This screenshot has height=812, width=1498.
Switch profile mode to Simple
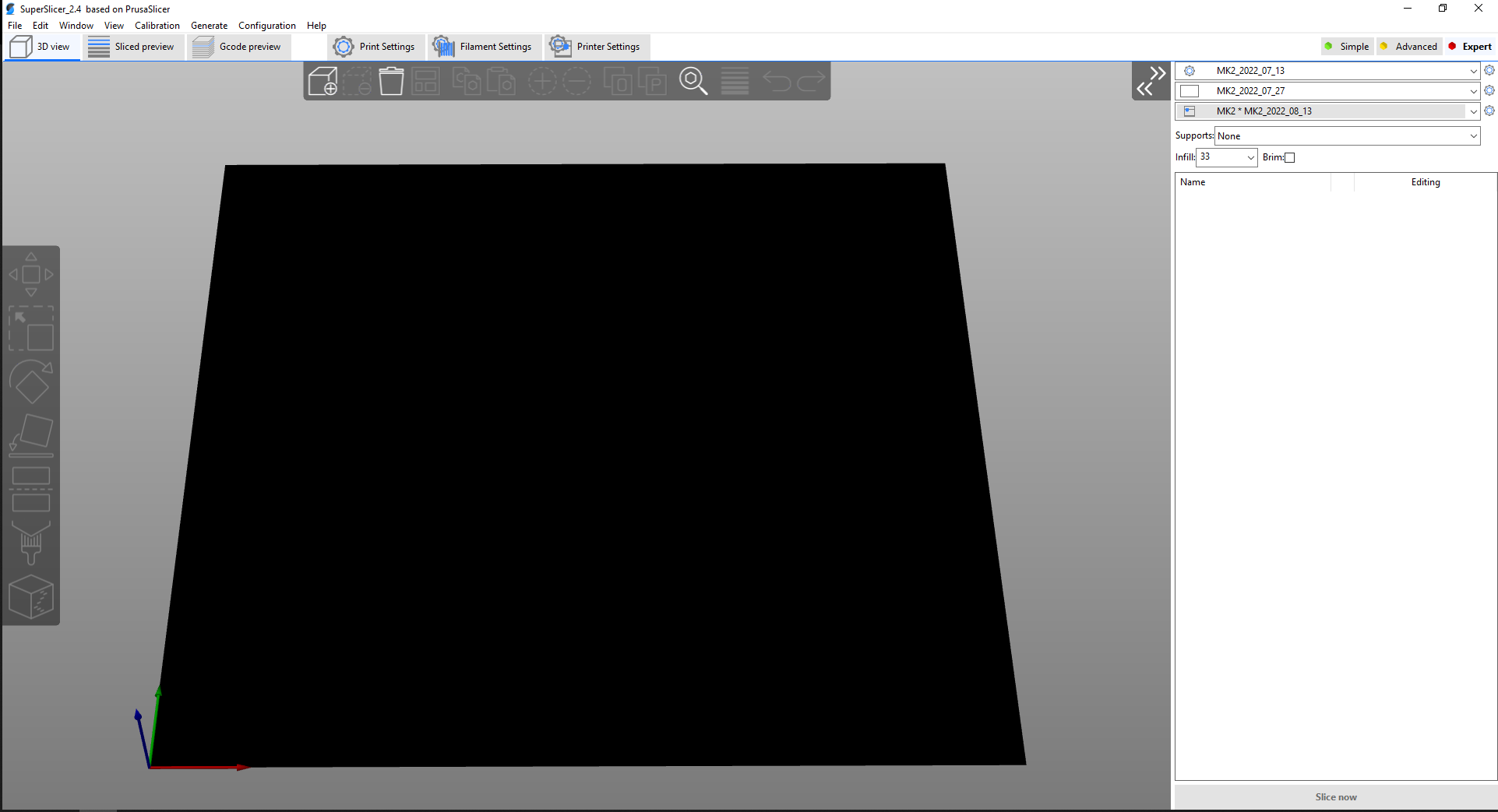[x=1347, y=46]
